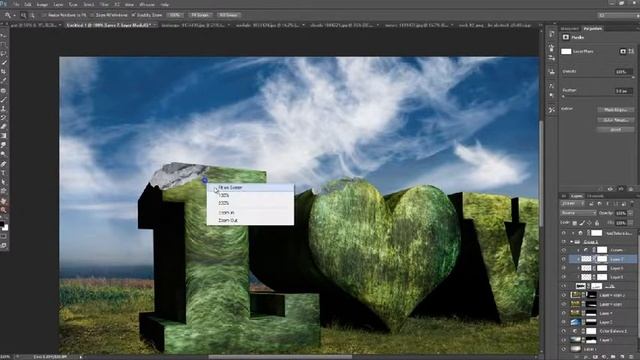Hide the Color Balance 1 layer

click(564, 331)
